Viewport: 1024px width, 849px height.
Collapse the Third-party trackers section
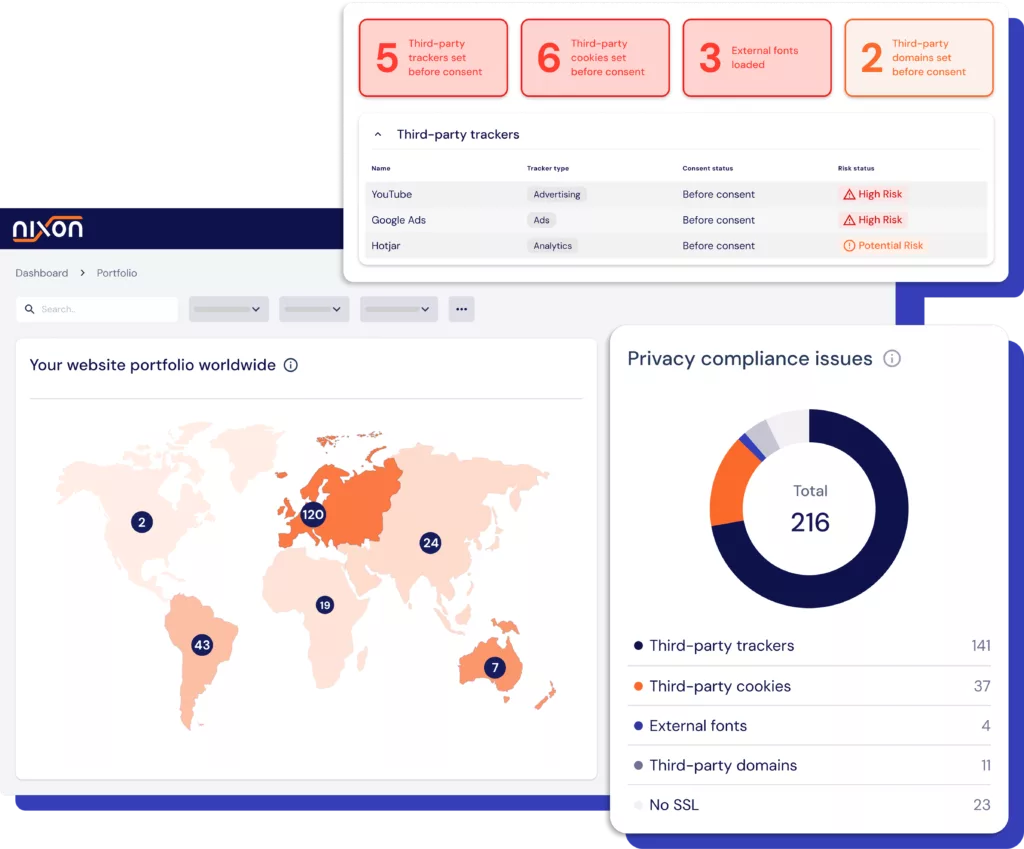[378, 134]
